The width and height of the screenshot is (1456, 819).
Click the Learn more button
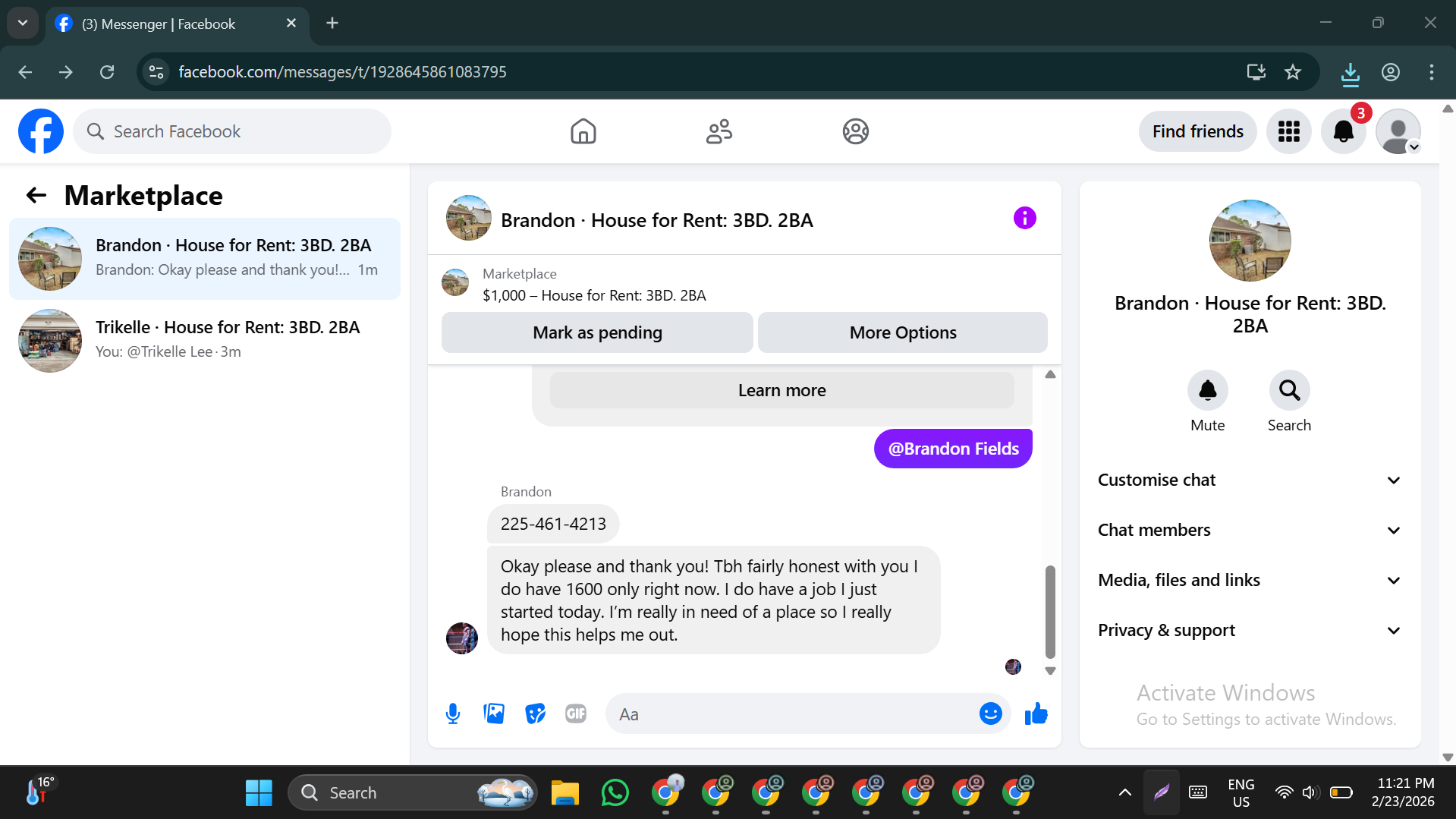click(781, 390)
